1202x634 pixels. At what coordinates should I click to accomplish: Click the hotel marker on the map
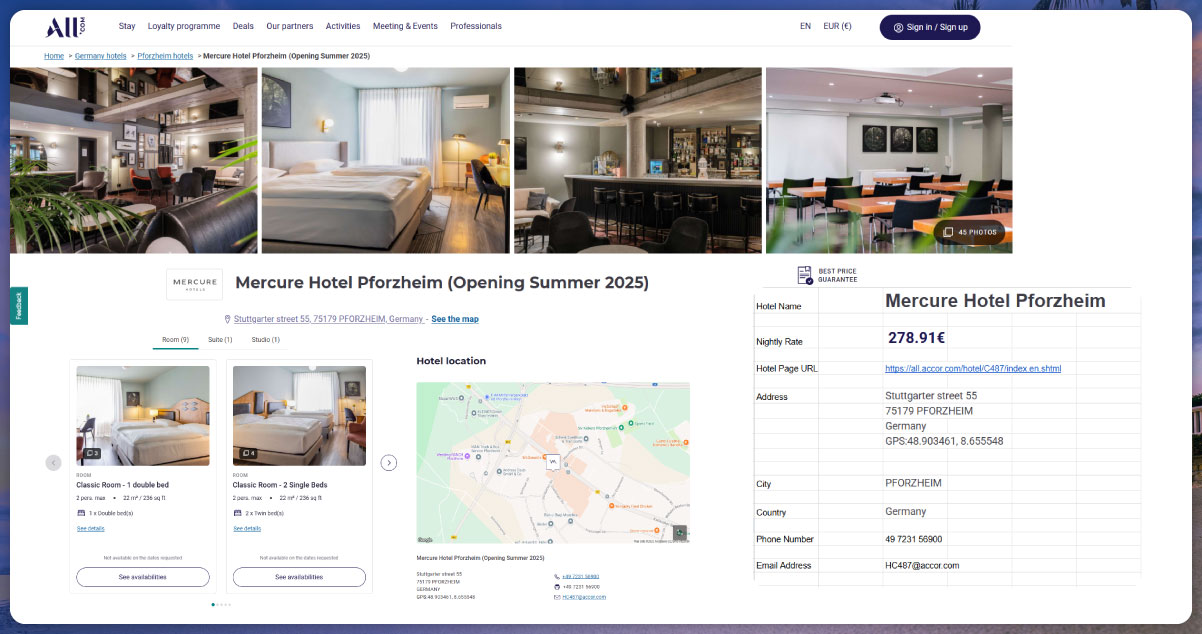click(x=553, y=463)
